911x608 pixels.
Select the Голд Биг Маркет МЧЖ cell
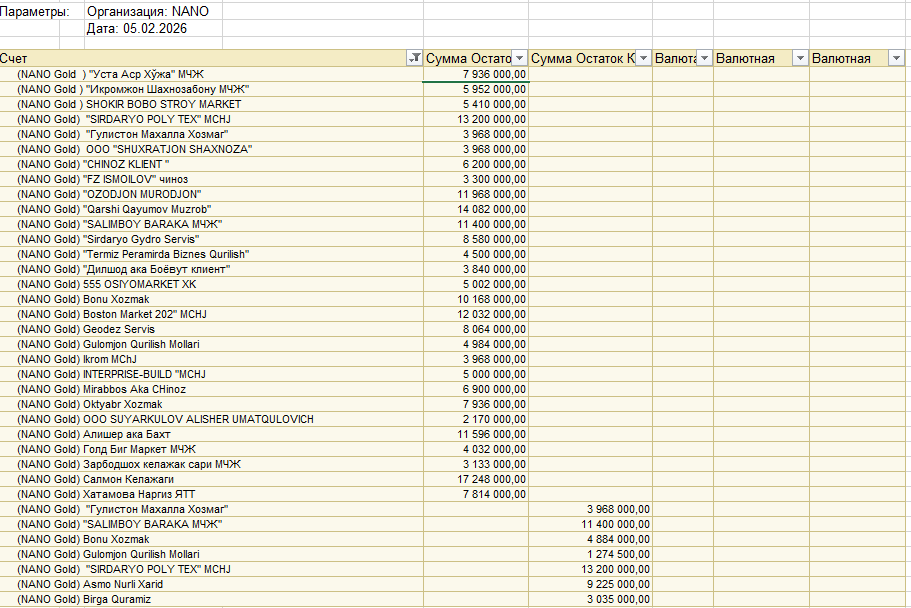tap(211, 450)
